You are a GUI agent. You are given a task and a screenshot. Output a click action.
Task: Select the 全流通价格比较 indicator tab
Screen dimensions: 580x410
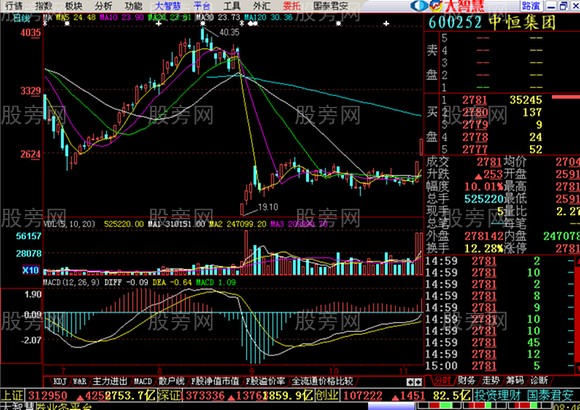click(x=322, y=381)
